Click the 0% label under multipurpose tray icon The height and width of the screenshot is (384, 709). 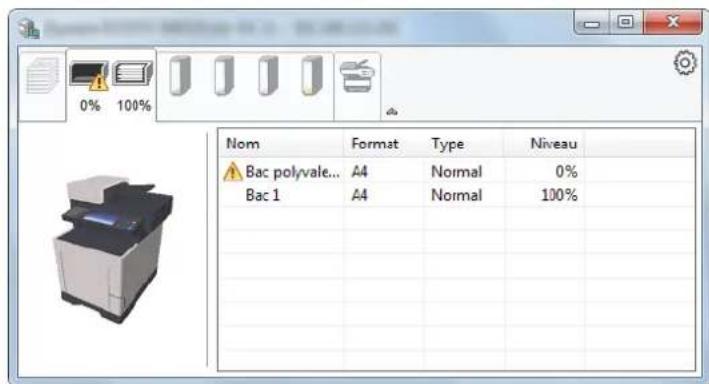[x=90, y=105]
